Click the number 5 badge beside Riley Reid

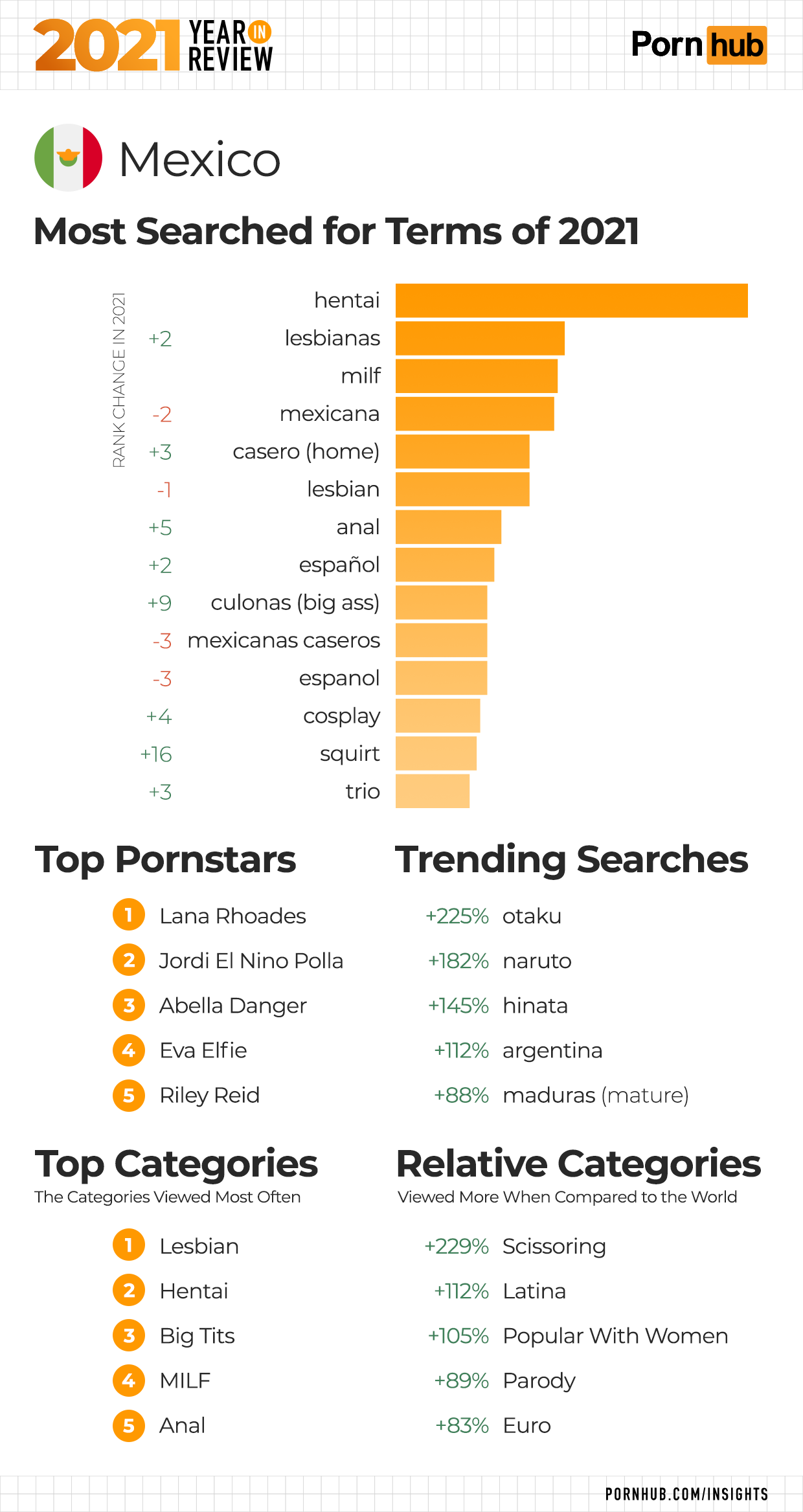tap(129, 1095)
